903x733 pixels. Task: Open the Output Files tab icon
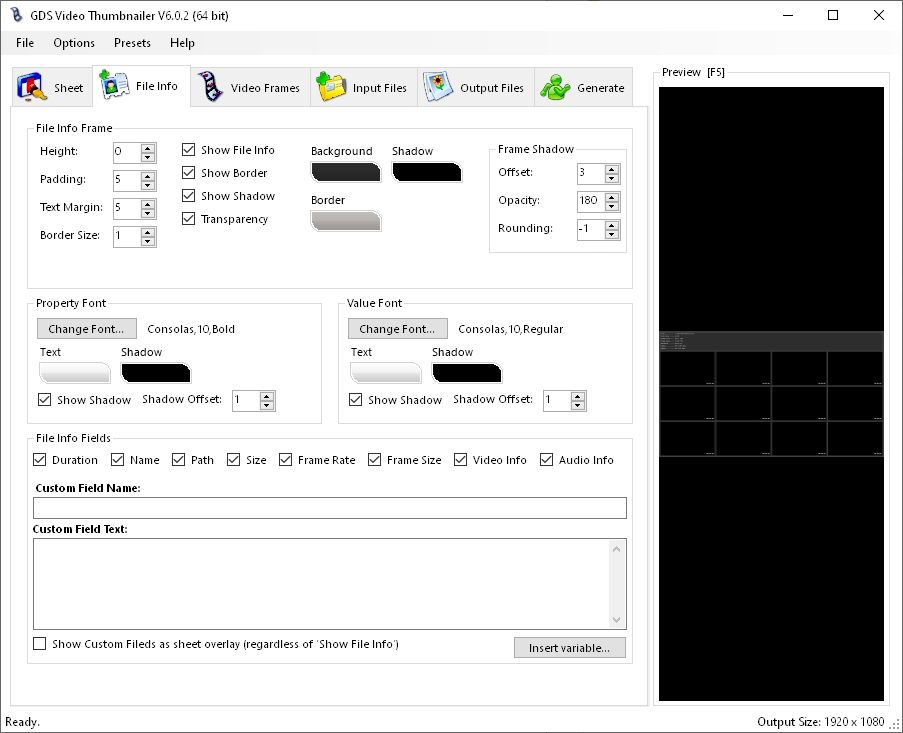[438, 87]
